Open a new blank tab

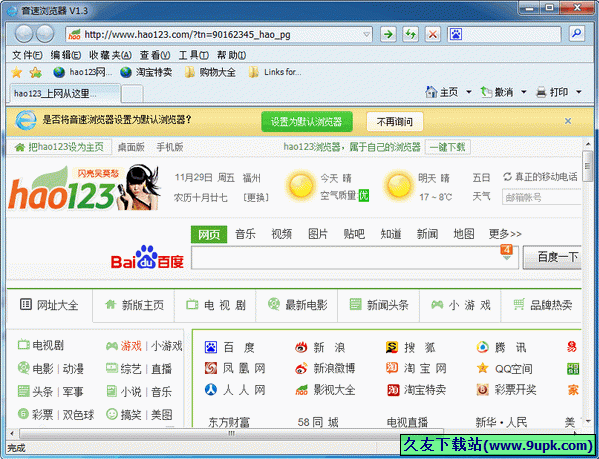(132, 94)
